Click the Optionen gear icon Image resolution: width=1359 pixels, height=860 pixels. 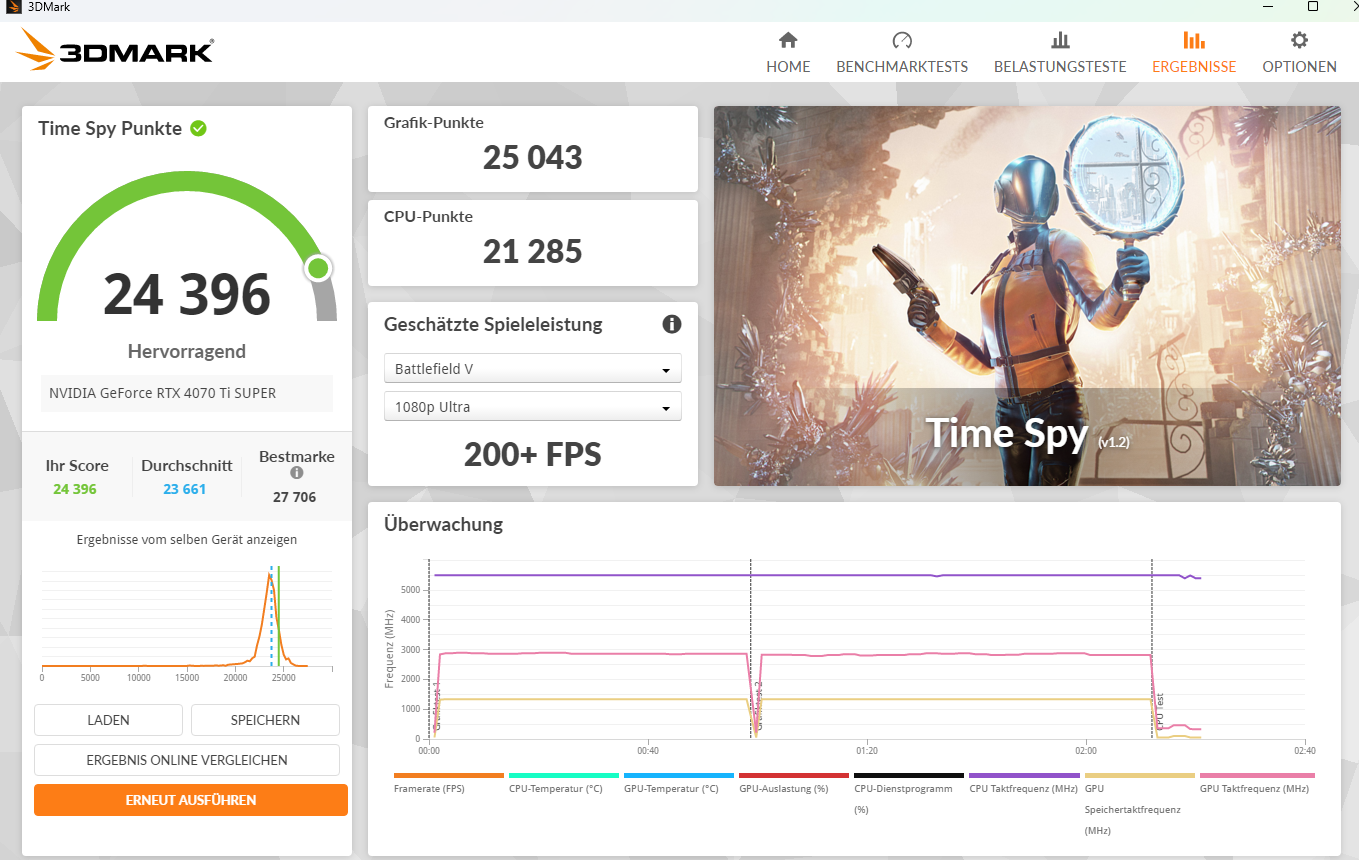pos(1299,40)
